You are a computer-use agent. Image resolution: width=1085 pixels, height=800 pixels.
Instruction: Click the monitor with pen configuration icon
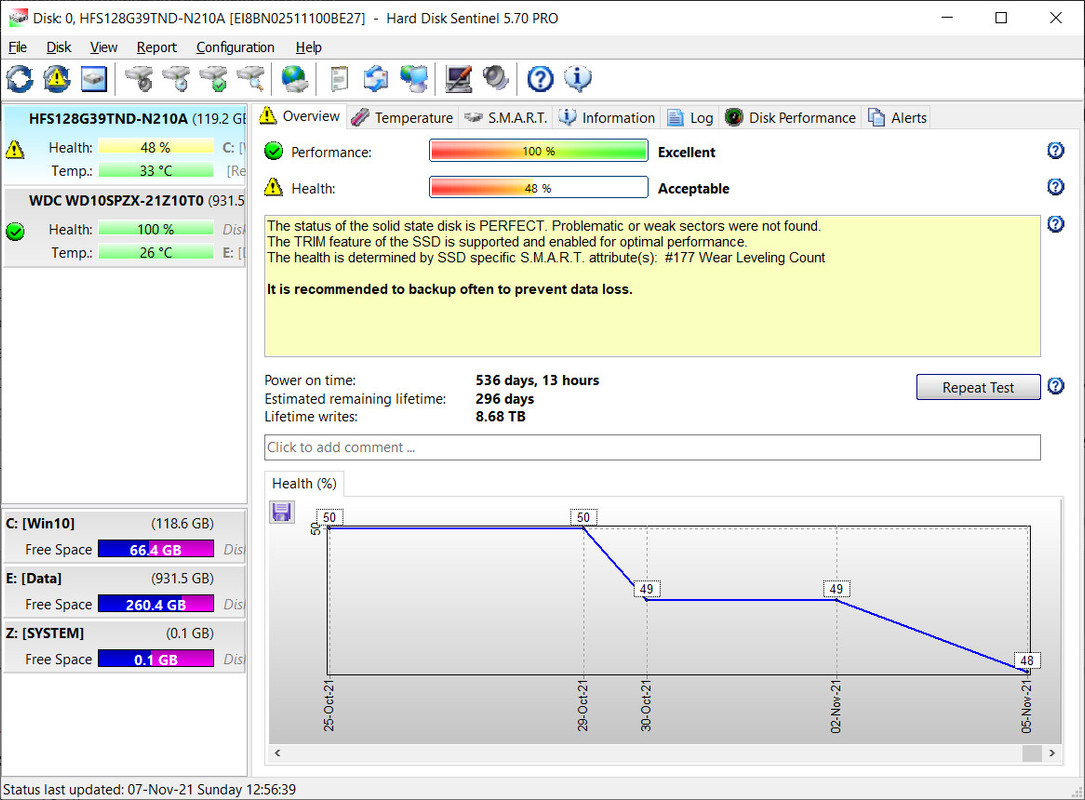(x=458, y=79)
